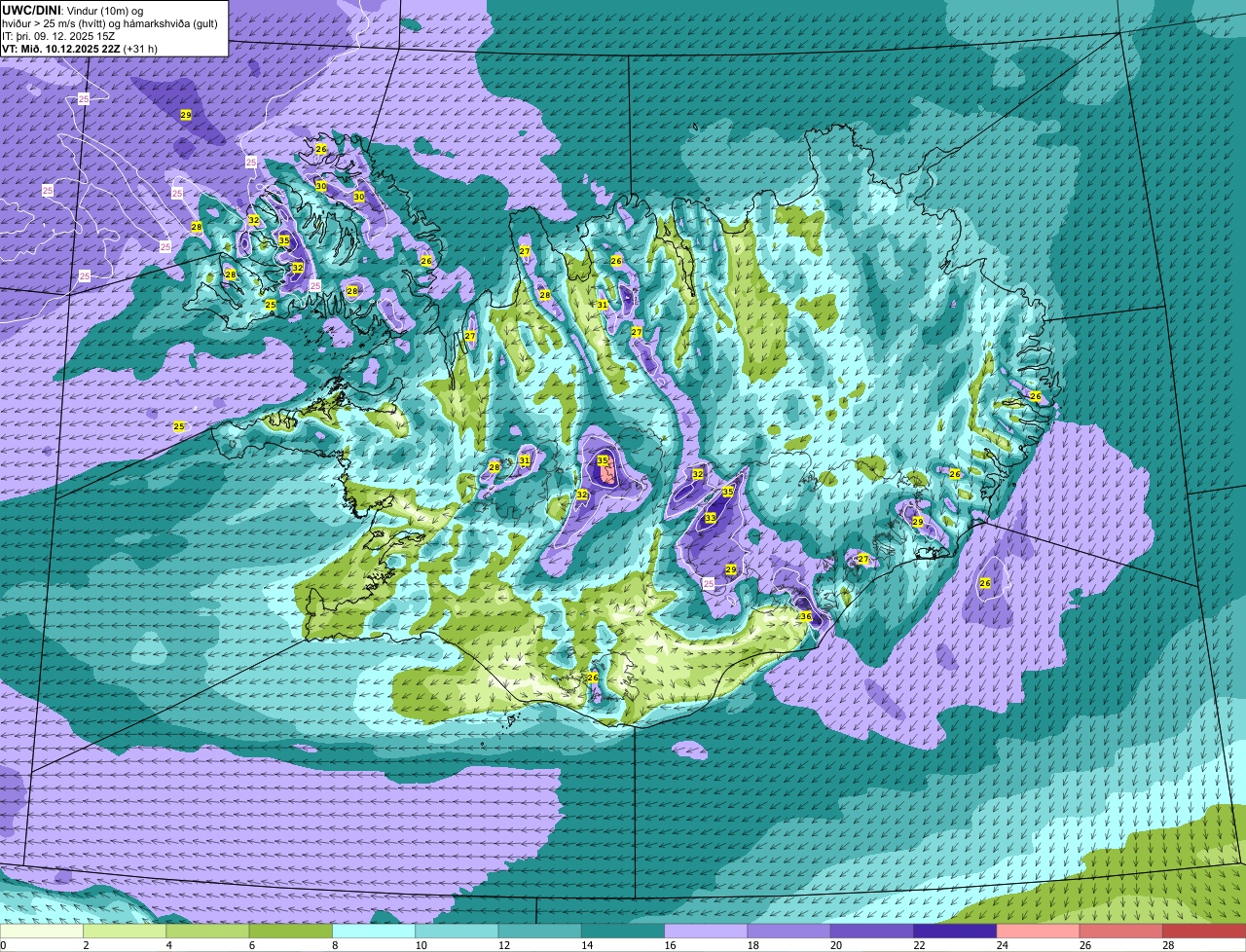This screenshot has height=952, width=1246.
Task: Click the "Vindur (10m) og" title text
Action: [x=105, y=10]
